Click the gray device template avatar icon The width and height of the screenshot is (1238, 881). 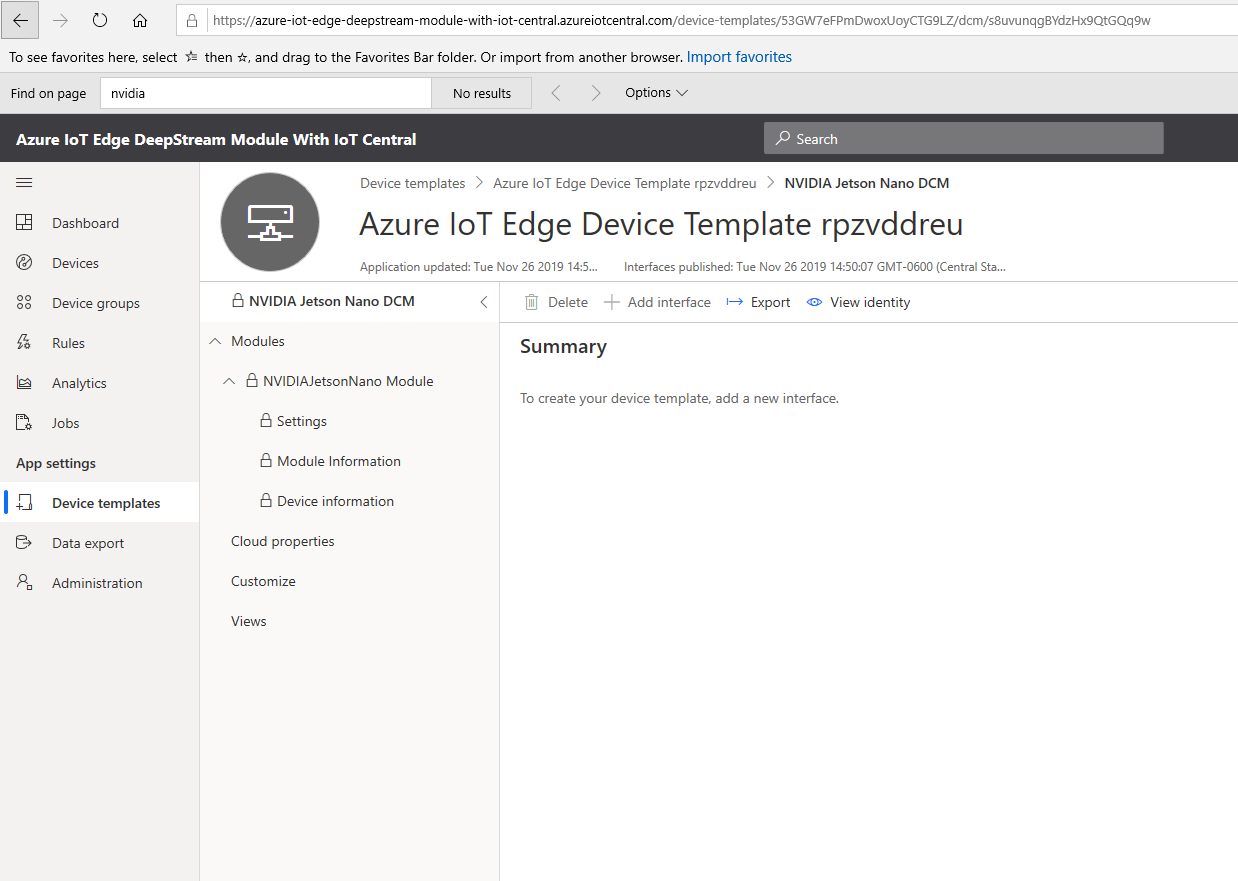pos(270,222)
